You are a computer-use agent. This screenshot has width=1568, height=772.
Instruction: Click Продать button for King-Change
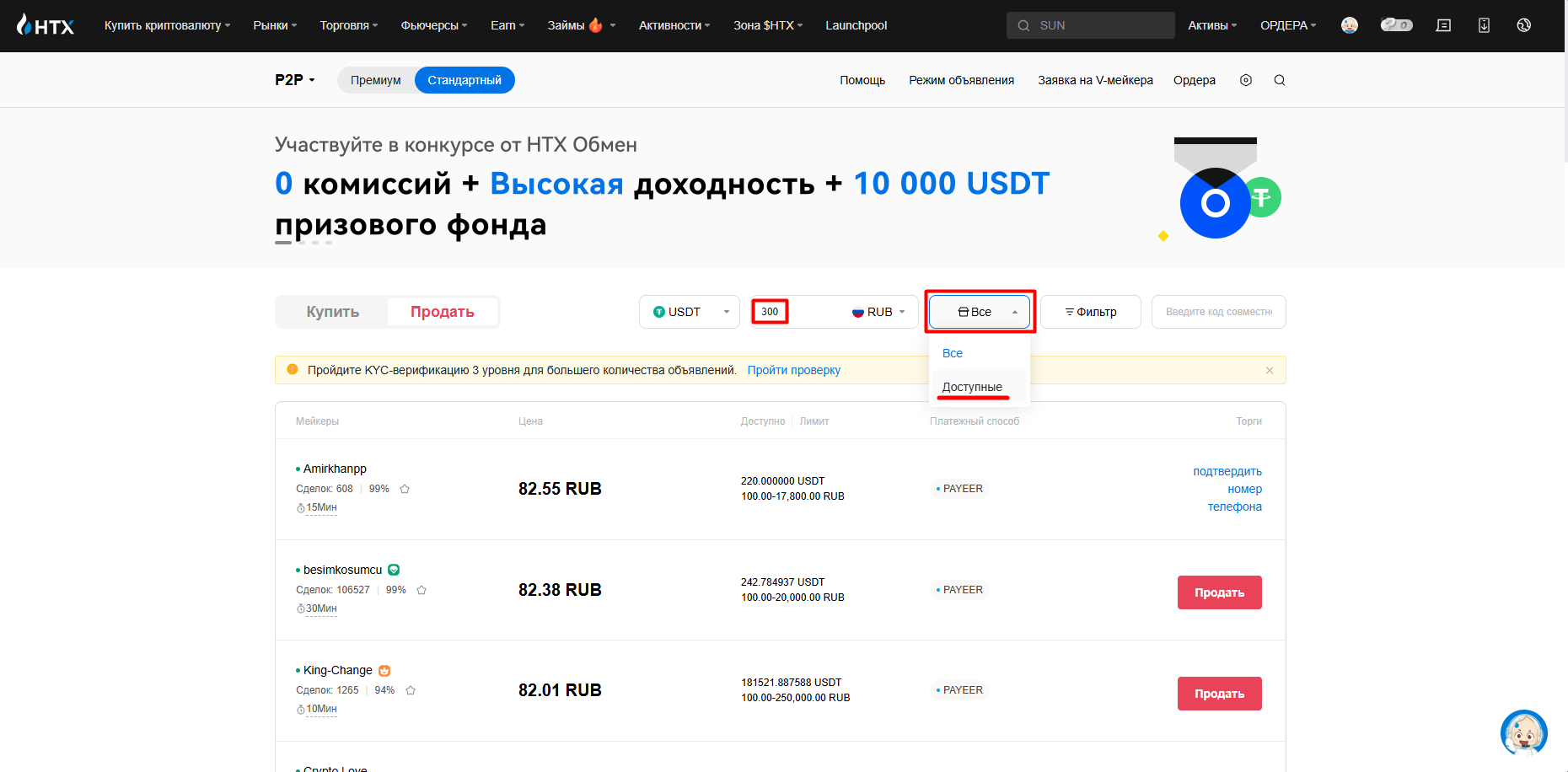click(x=1220, y=694)
